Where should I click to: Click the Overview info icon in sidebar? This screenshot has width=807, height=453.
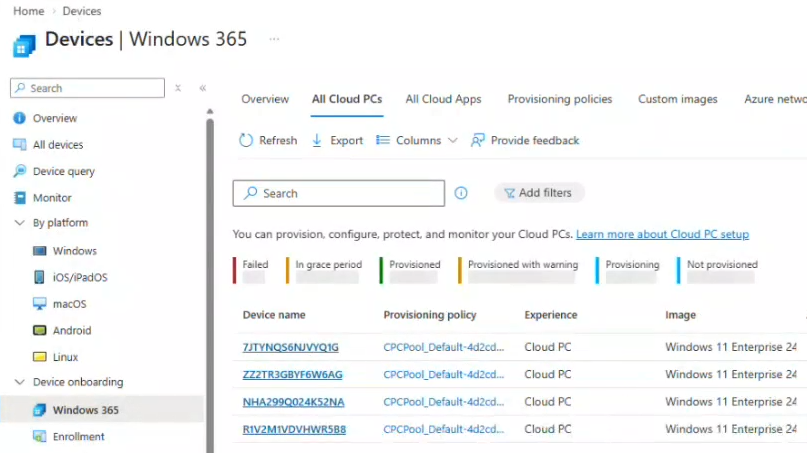(x=19, y=118)
